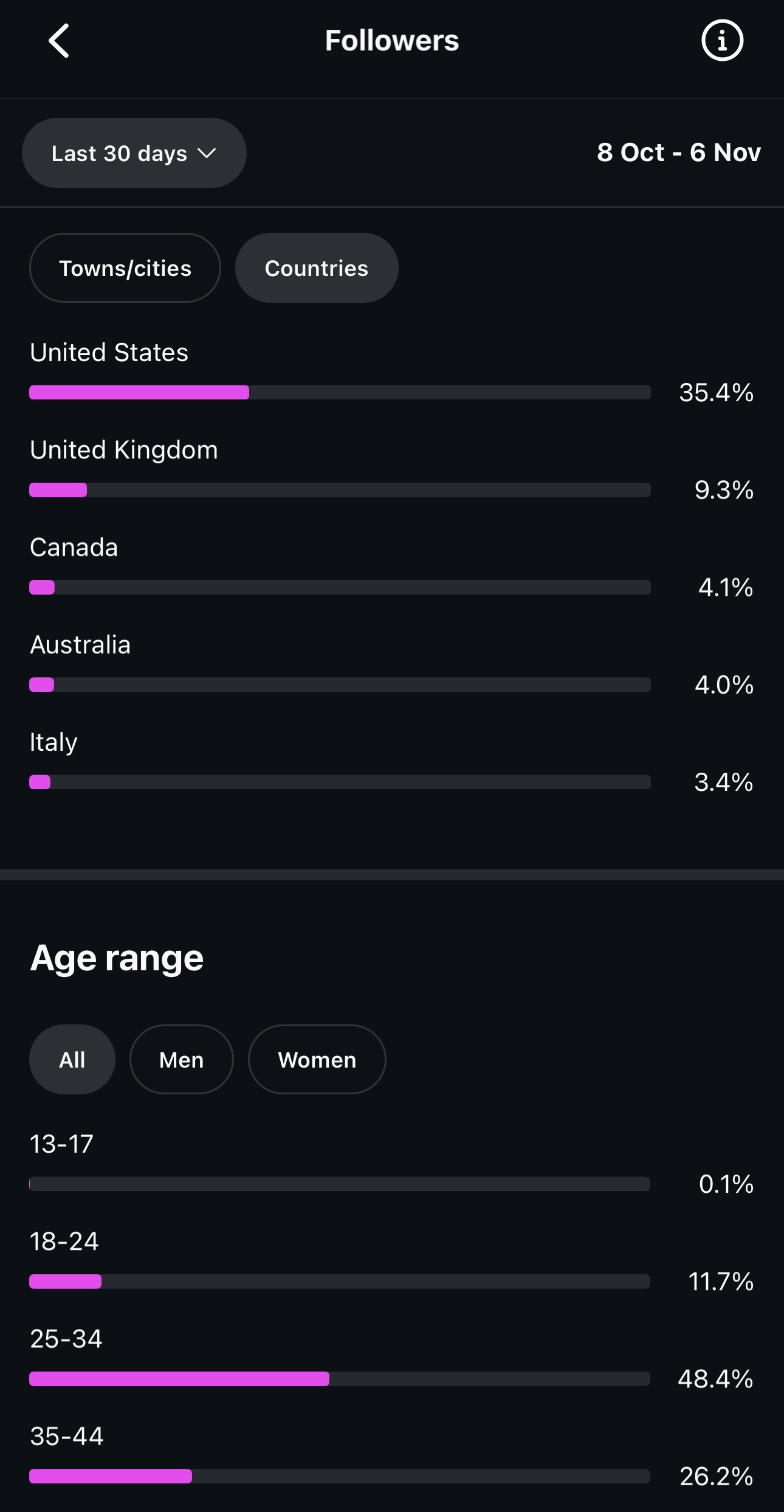
Task: Filter age range by Men
Action: [181, 1060]
